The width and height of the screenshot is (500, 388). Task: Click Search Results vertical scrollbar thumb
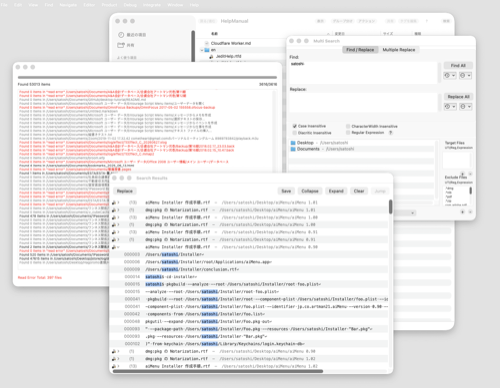[x=390, y=207]
